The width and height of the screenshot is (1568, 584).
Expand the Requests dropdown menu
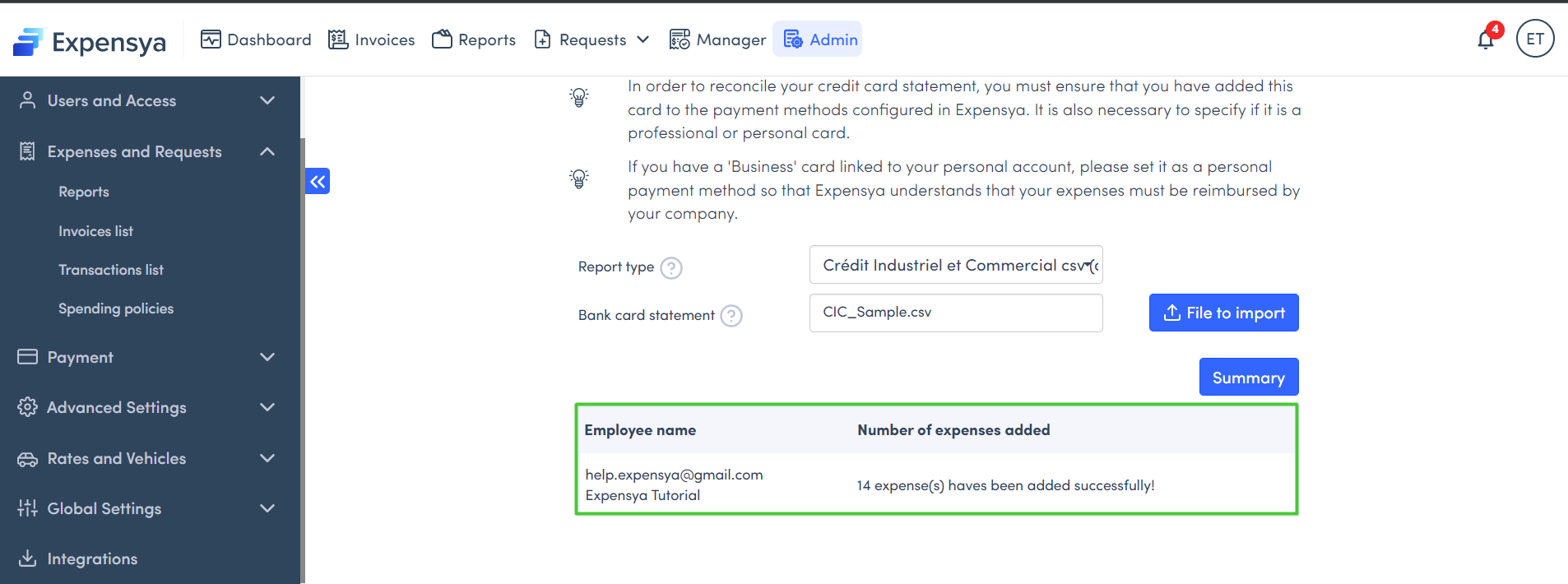[591, 39]
